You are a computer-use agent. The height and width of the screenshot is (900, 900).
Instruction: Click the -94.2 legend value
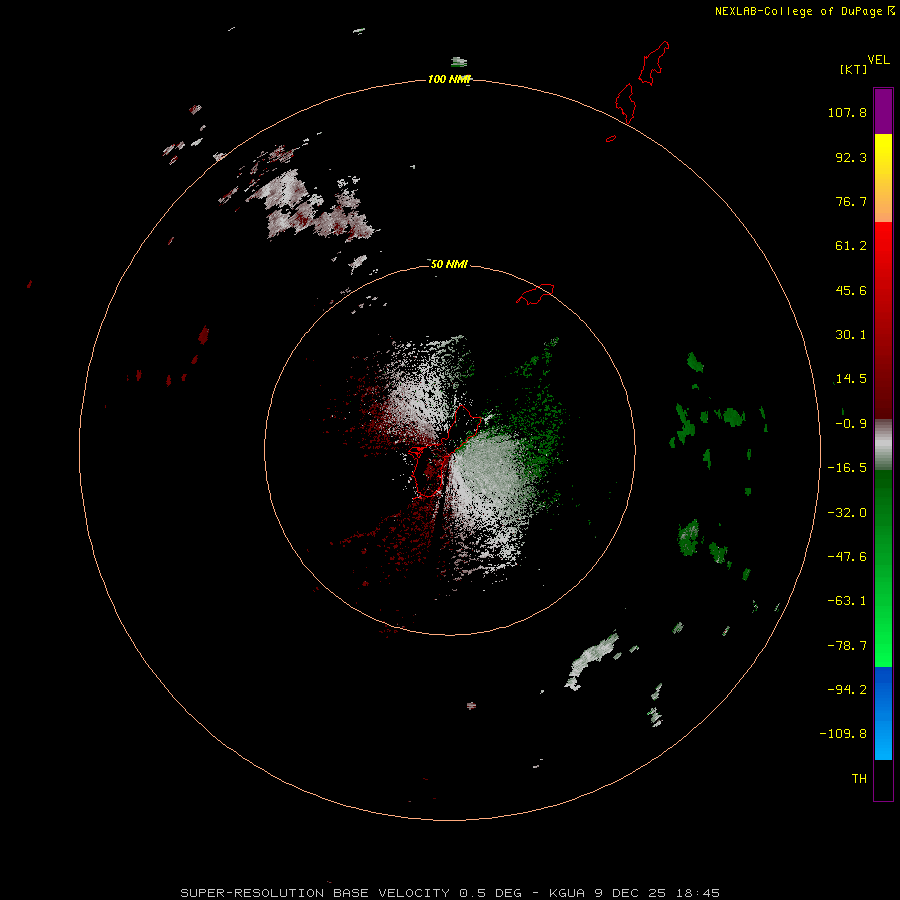point(847,689)
